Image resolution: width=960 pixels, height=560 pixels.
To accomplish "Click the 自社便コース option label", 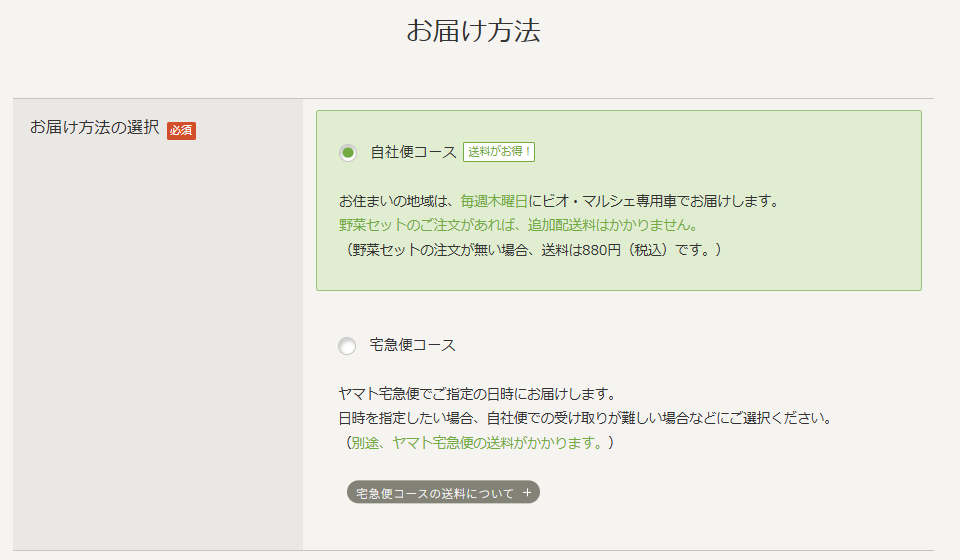I will tap(413, 152).
